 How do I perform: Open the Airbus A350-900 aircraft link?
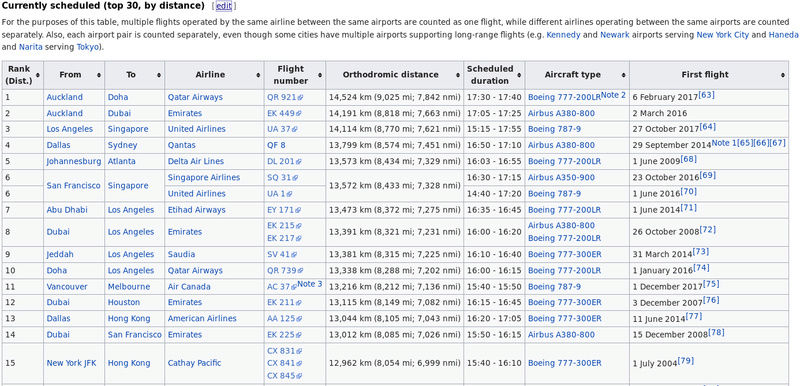[x=561, y=177]
